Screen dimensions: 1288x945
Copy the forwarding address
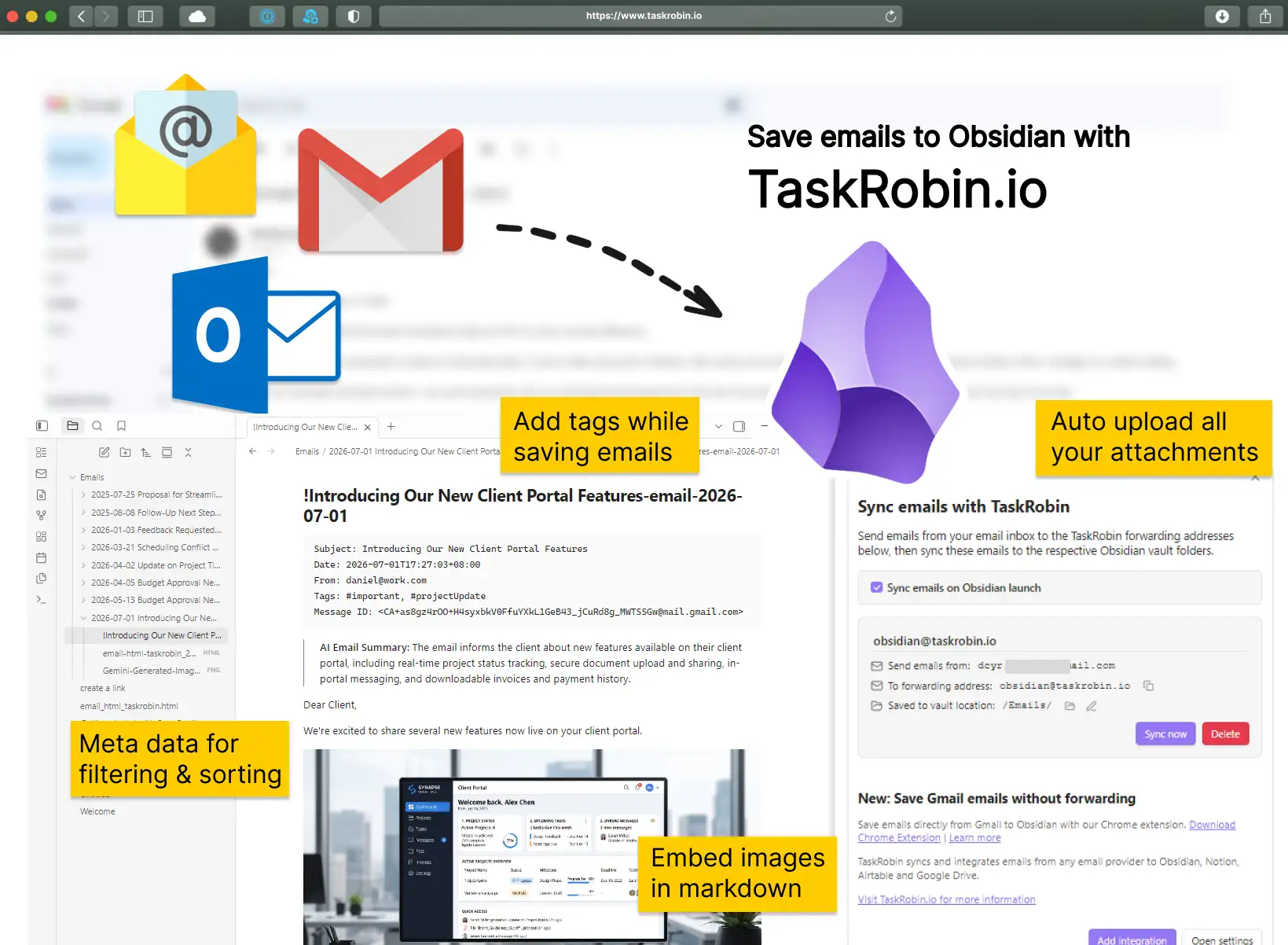tap(1148, 686)
